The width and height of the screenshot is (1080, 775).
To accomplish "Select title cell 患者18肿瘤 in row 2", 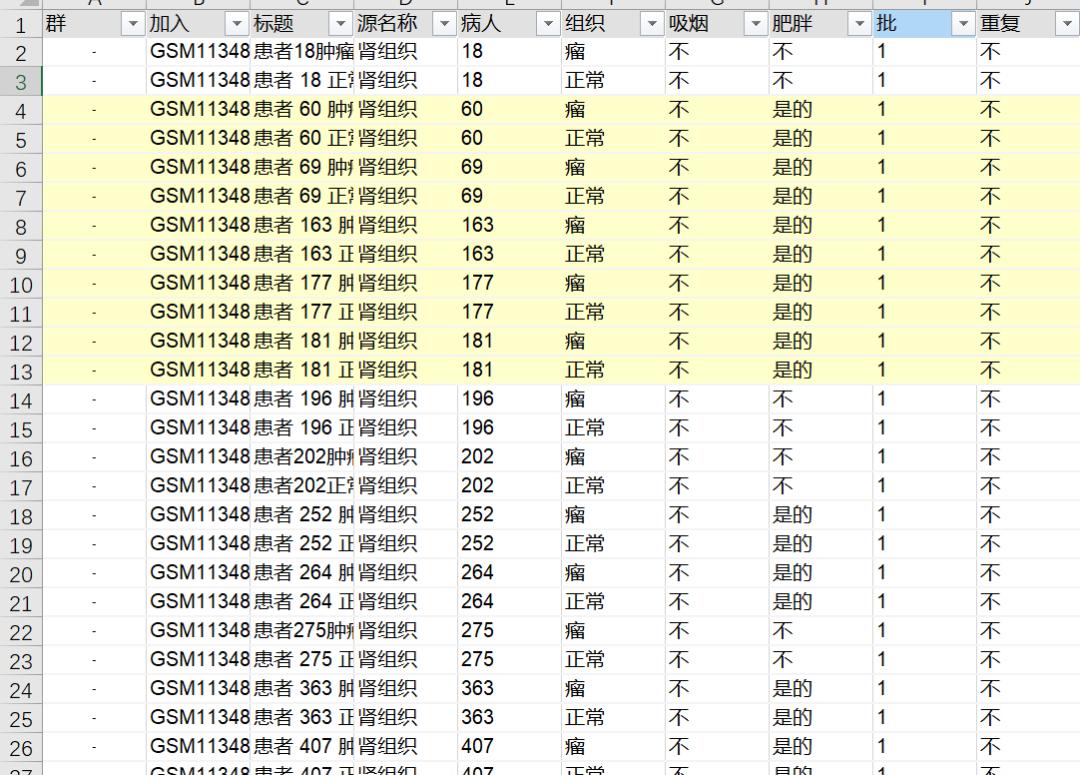I will pyautogui.click(x=302, y=52).
